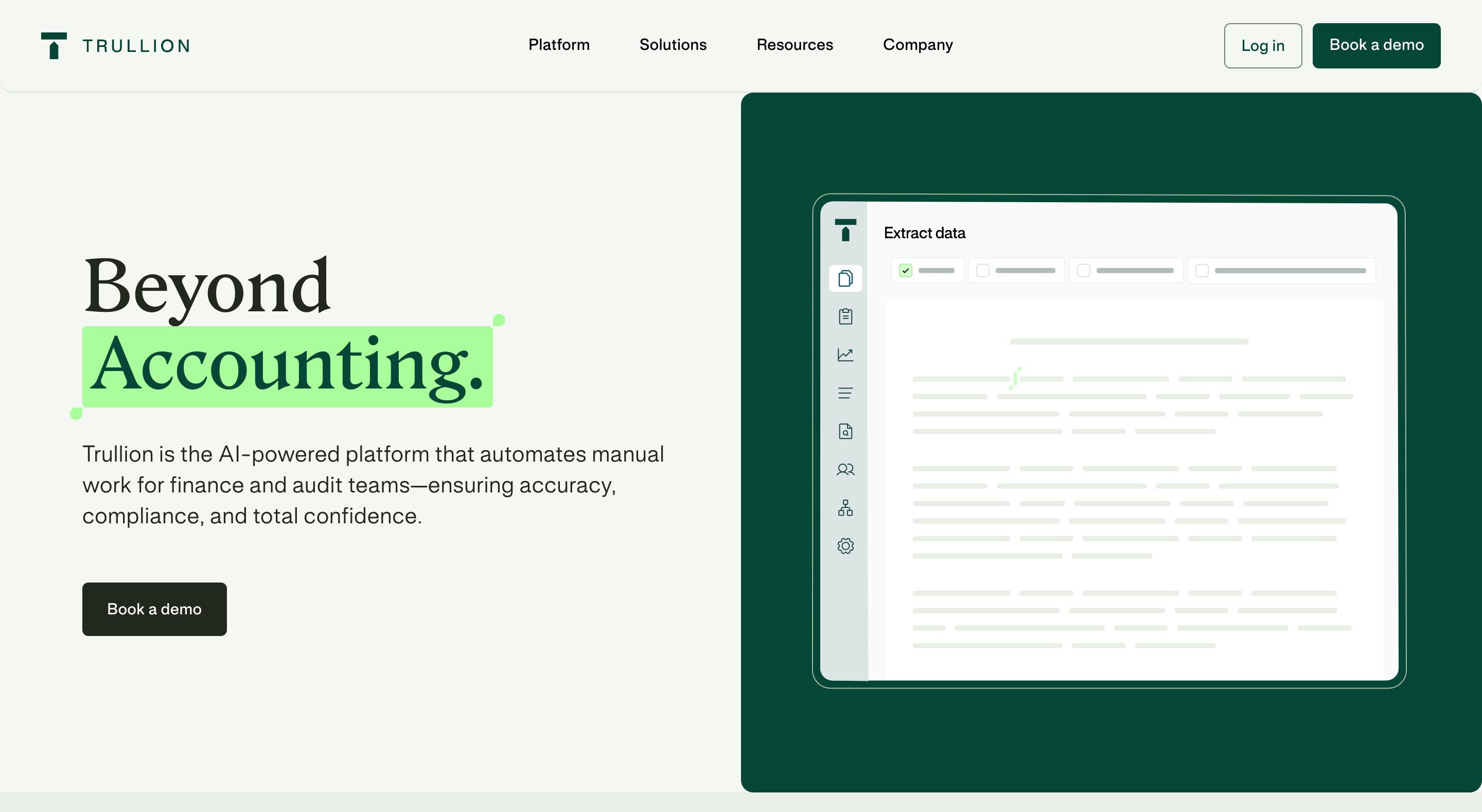
Task: Open the line chart analytics icon
Action: click(845, 355)
